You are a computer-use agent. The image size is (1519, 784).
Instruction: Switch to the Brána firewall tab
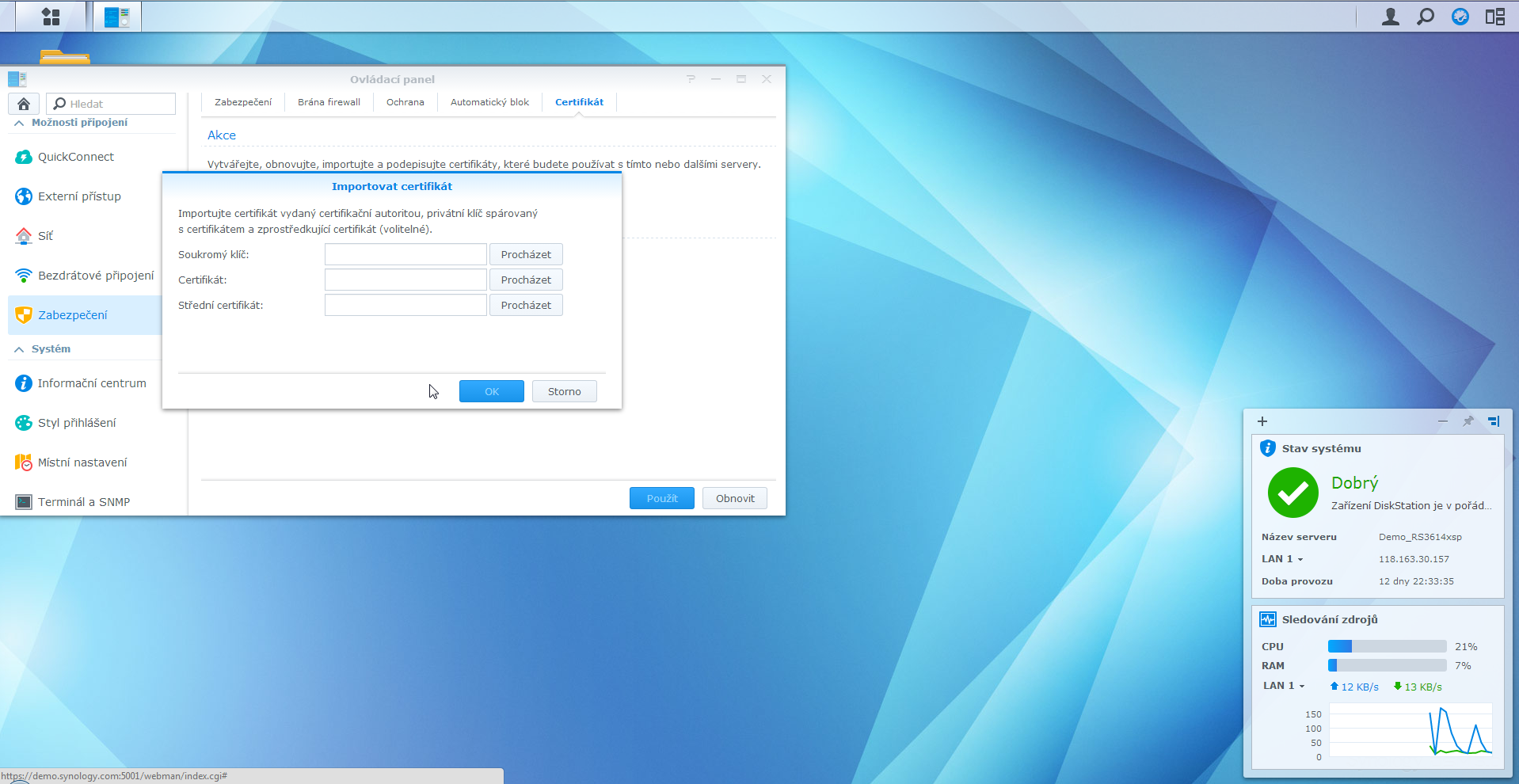329,102
